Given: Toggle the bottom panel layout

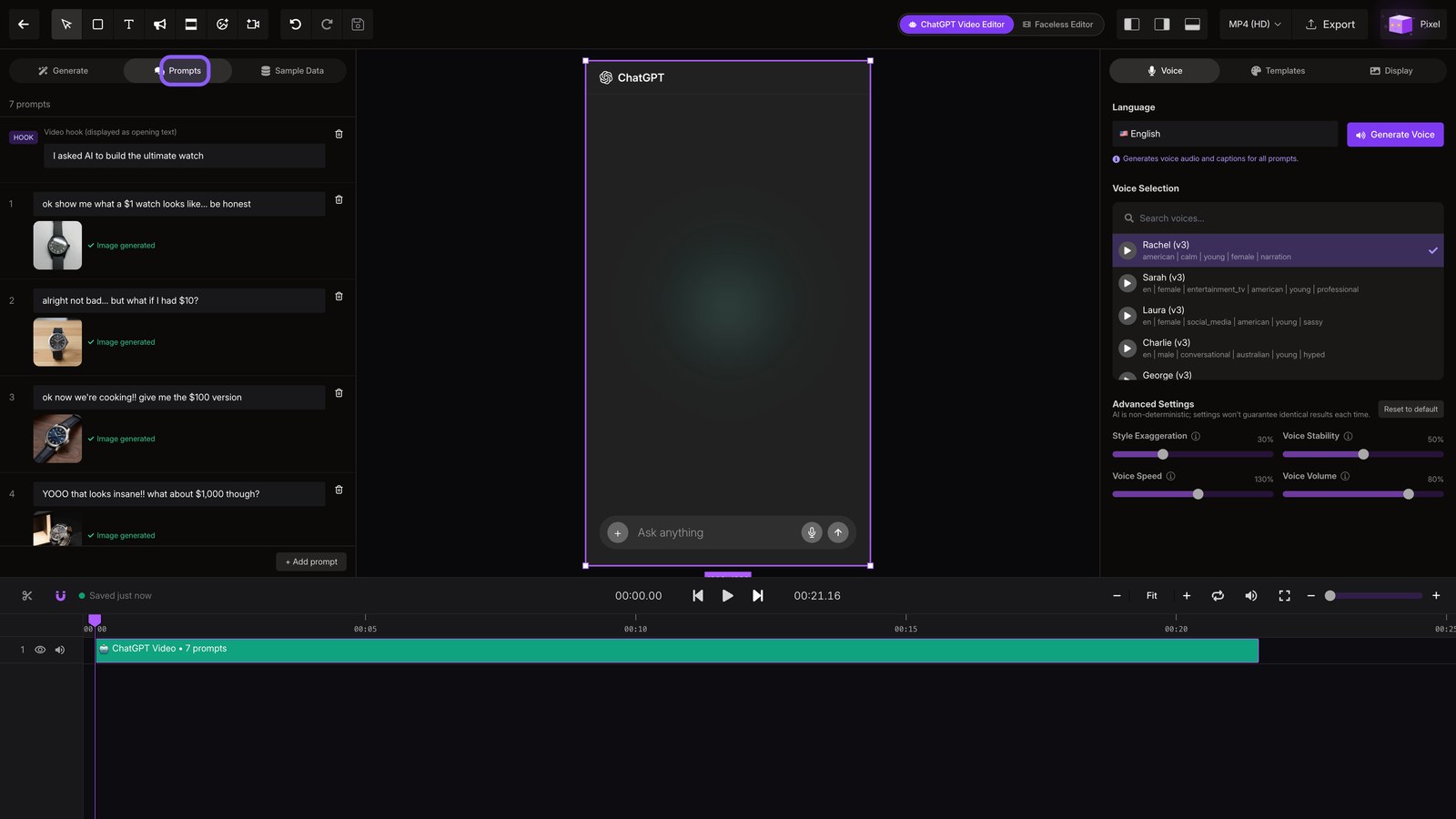Looking at the screenshot, I should [x=1192, y=25].
